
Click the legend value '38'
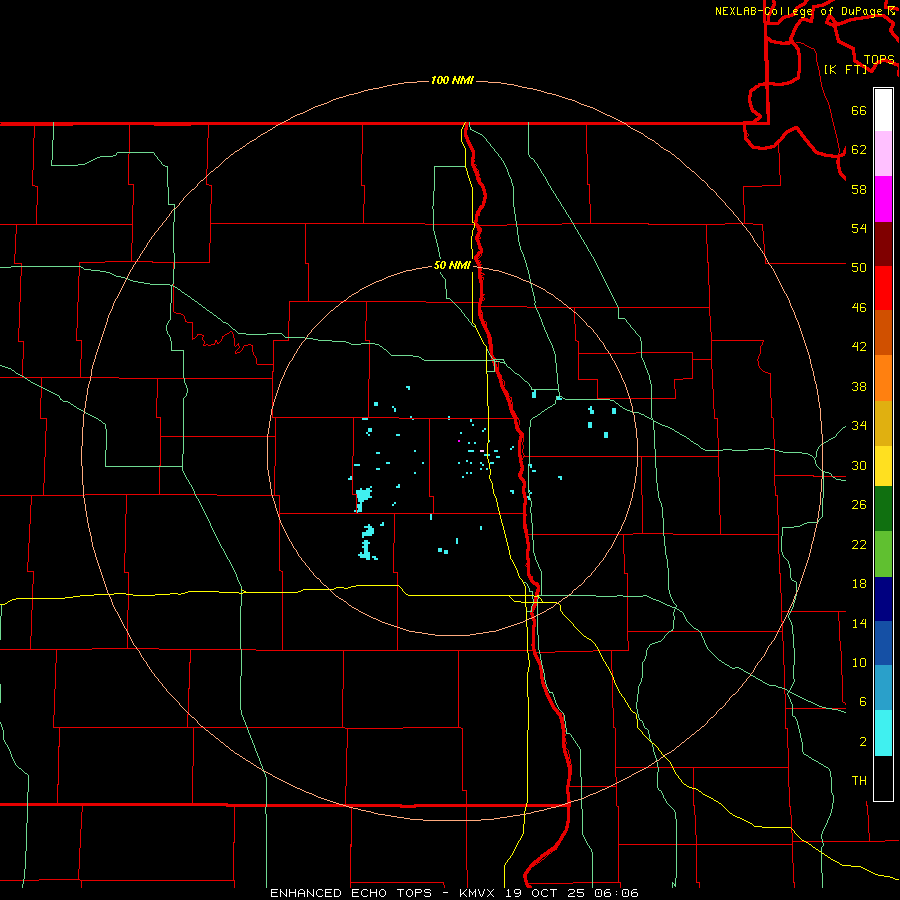coord(859,387)
